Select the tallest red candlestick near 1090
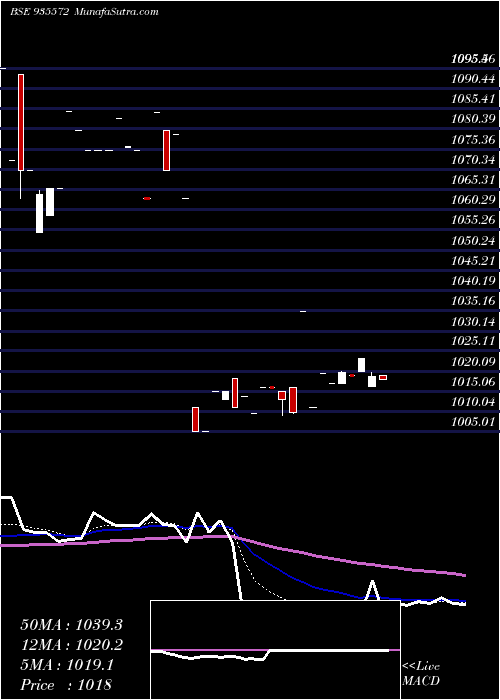The image size is (500, 700). tap(21, 122)
